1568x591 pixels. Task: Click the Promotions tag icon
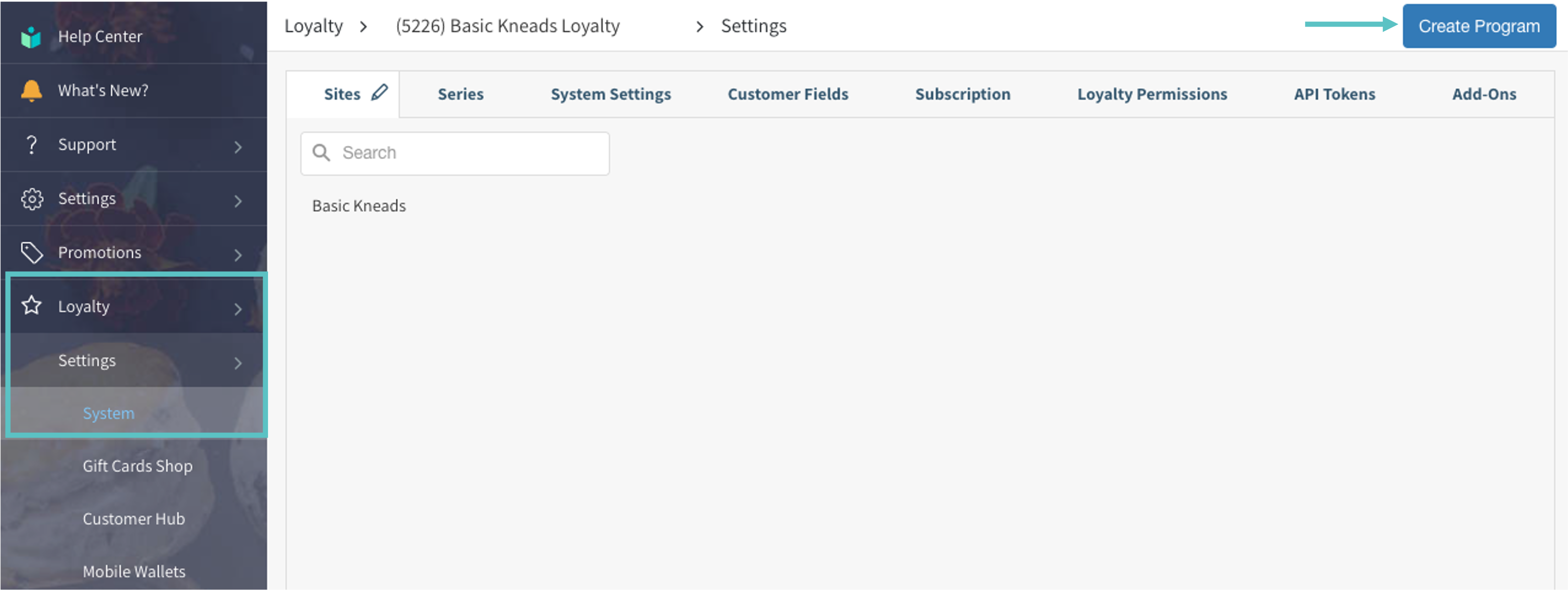coord(32,252)
